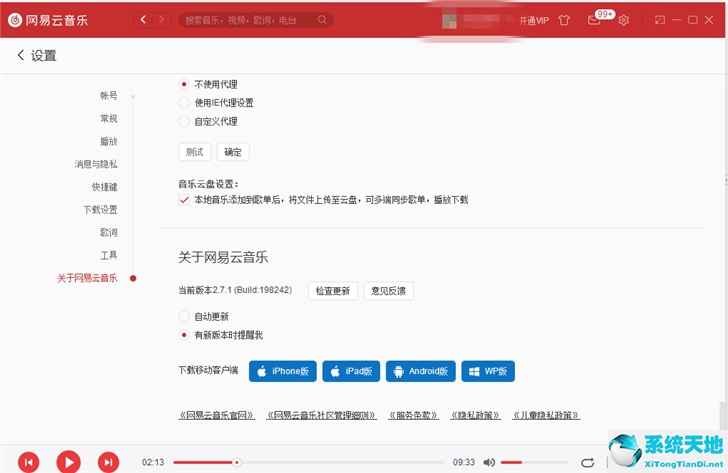728x473 pixels.
Task: Download the WP版 client
Action: pyautogui.click(x=488, y=371)
